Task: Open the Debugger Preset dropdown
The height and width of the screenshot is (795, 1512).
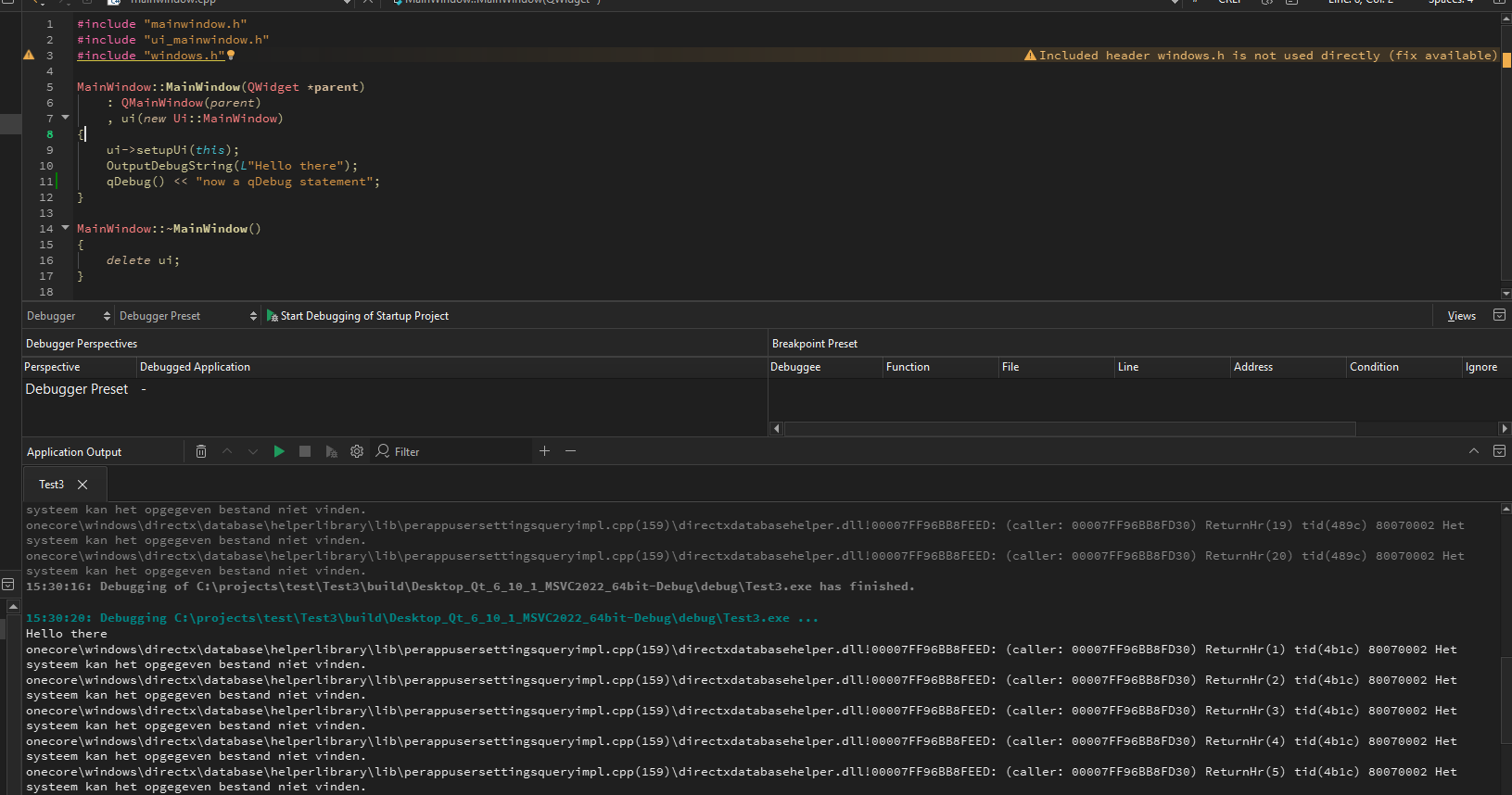Action: pyautogui.click(x=187, y=316)
